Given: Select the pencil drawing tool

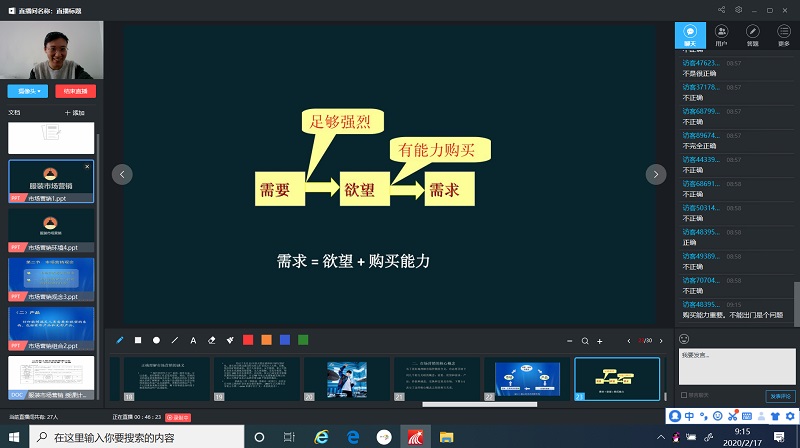Looking at the screenshot, I should [120, 340].
